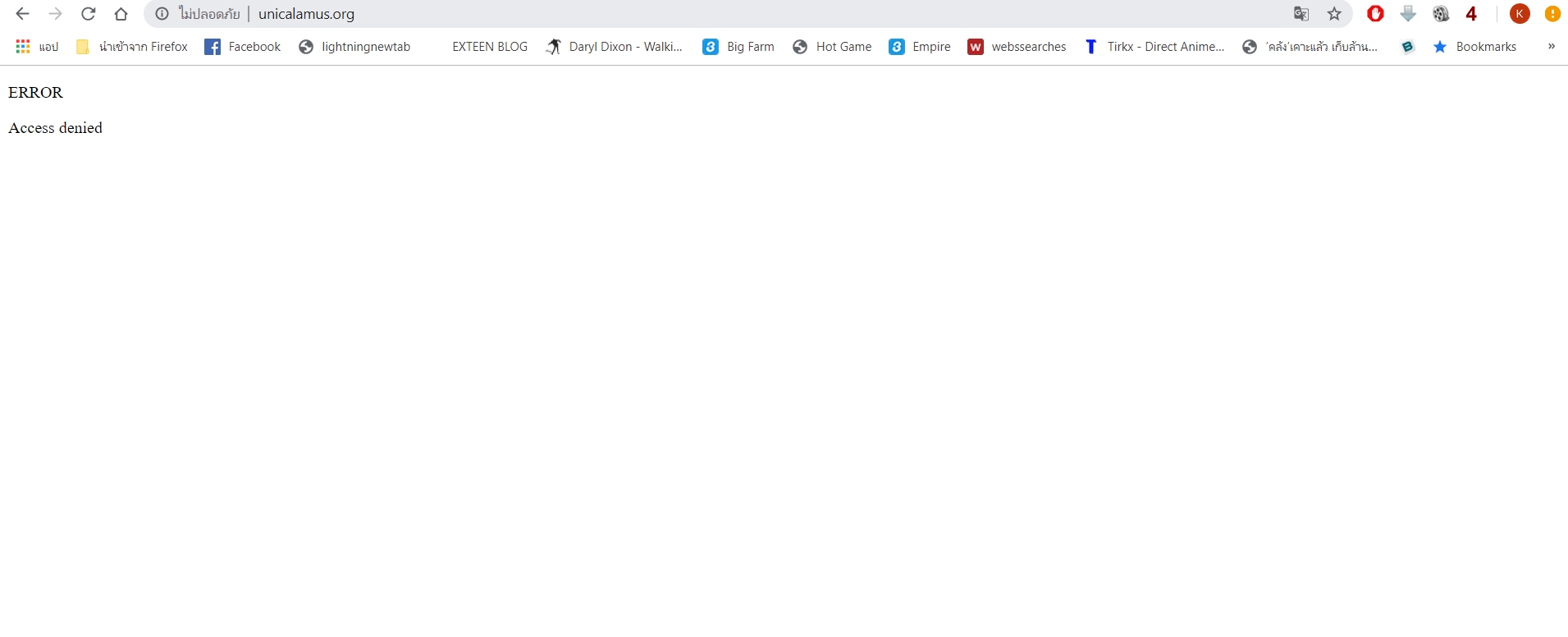This screenshot has height=637, width=1568.
Task: Click the Translate page icon
Action: tap(1301, 14)
